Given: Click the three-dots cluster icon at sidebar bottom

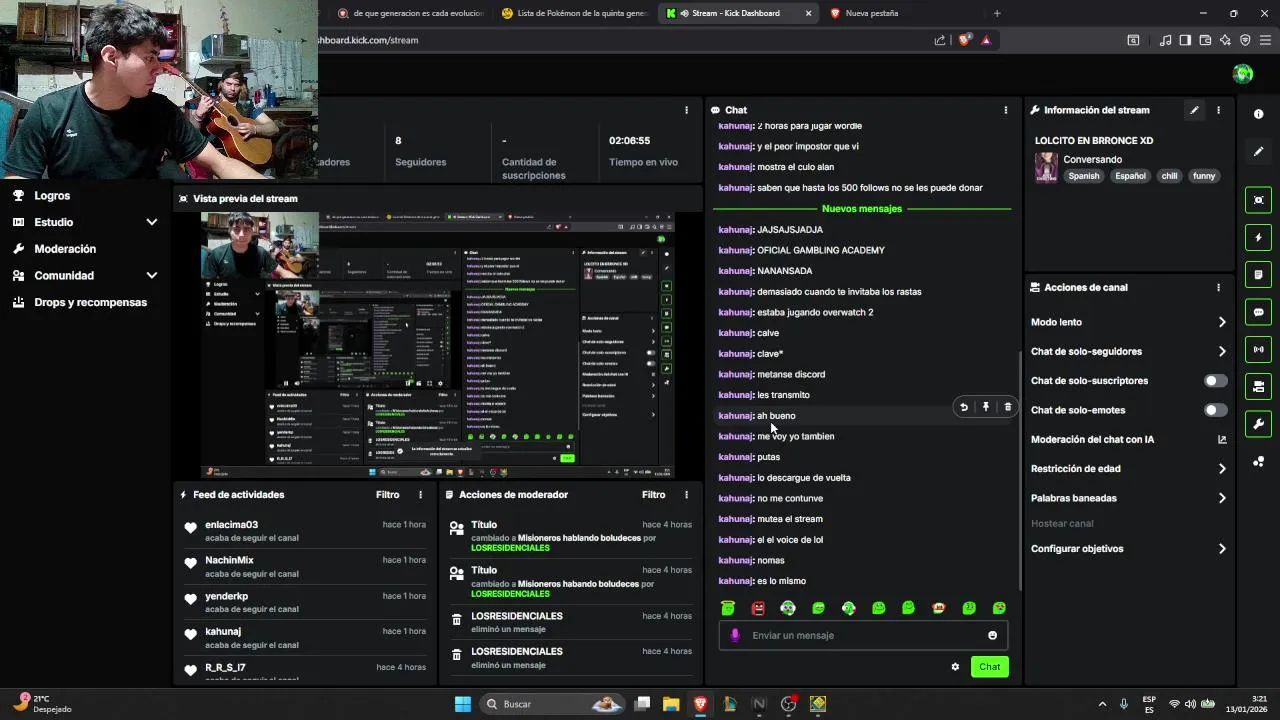Looking at the screenshot, I should [x=1259, y=461].
